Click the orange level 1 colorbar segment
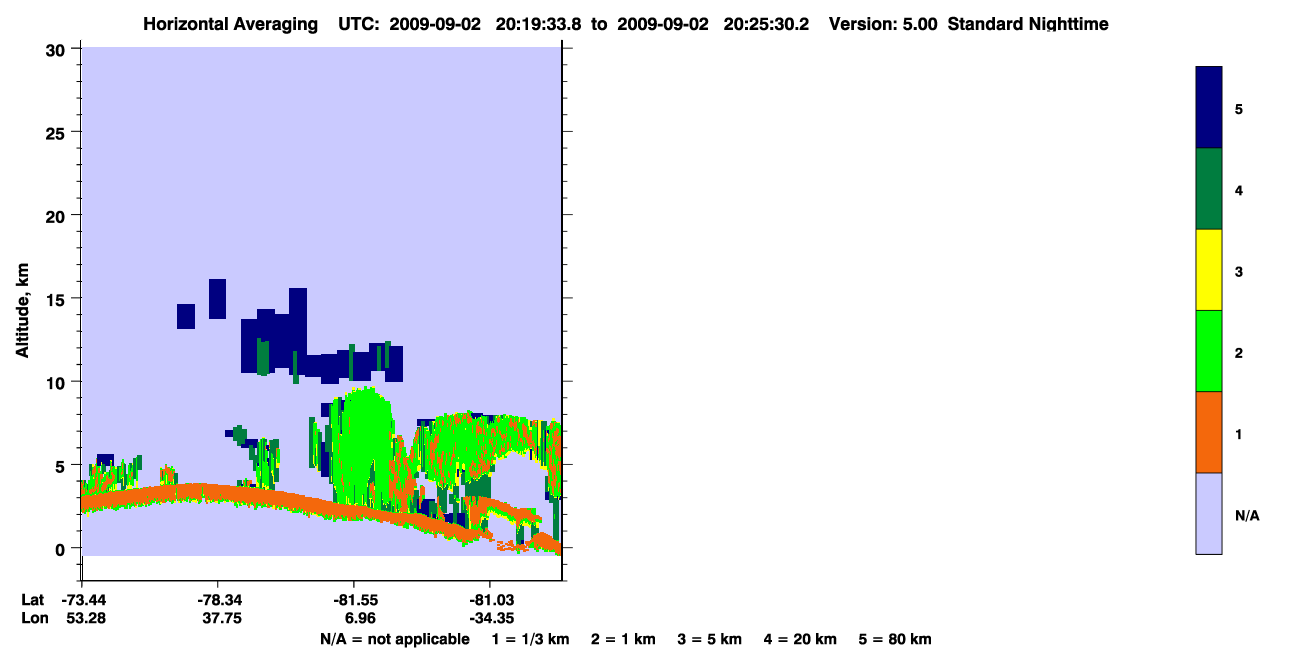 (x=1209, y=432)
